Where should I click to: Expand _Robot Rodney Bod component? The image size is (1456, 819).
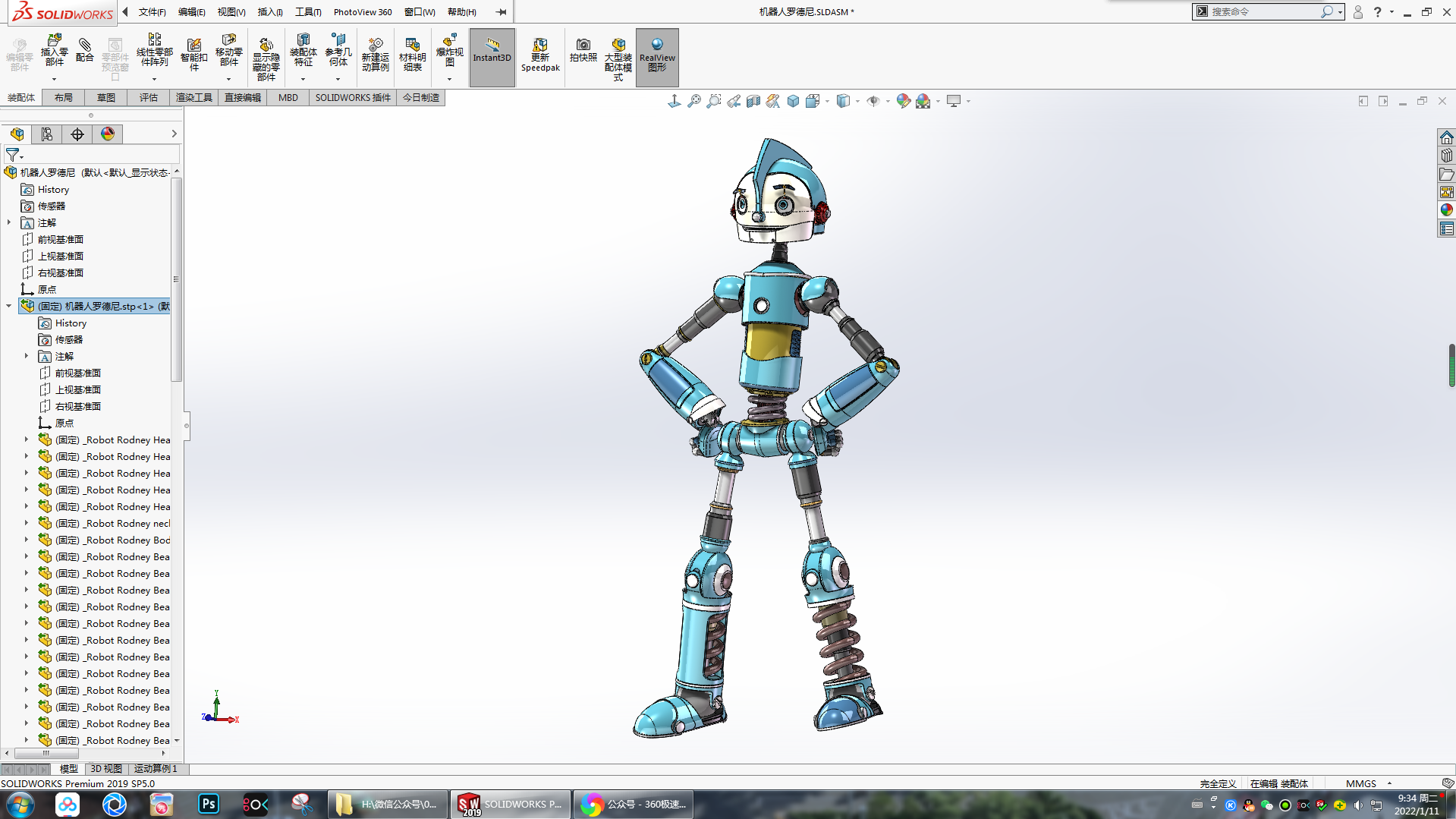(x=27, y=540)
